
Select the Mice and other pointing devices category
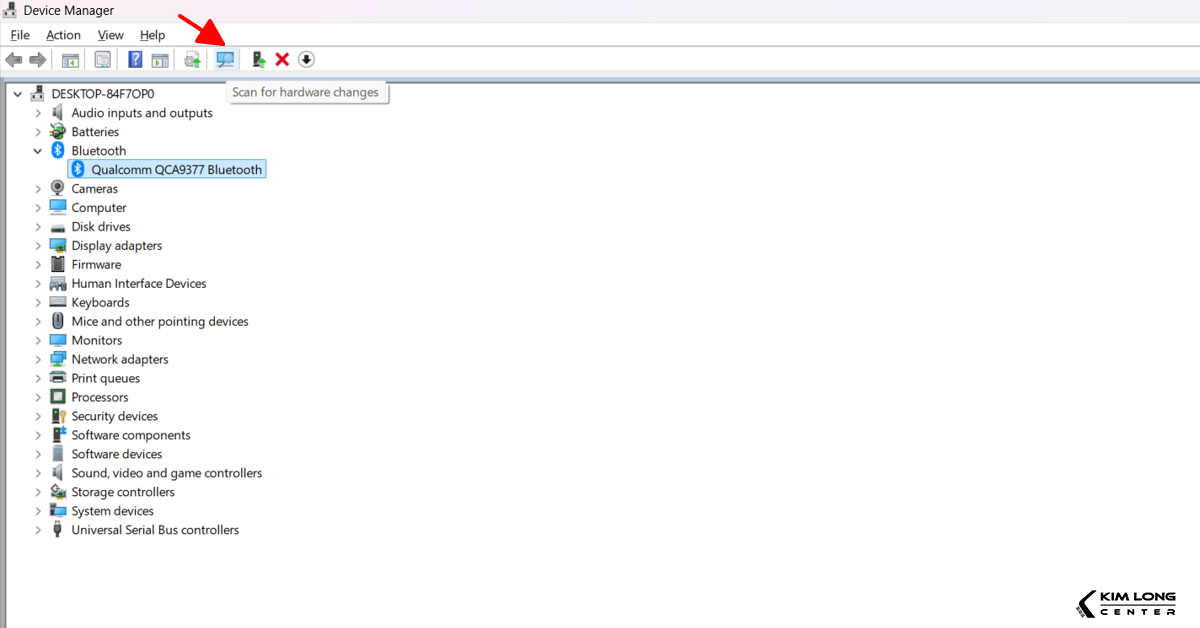click(159, 321)
